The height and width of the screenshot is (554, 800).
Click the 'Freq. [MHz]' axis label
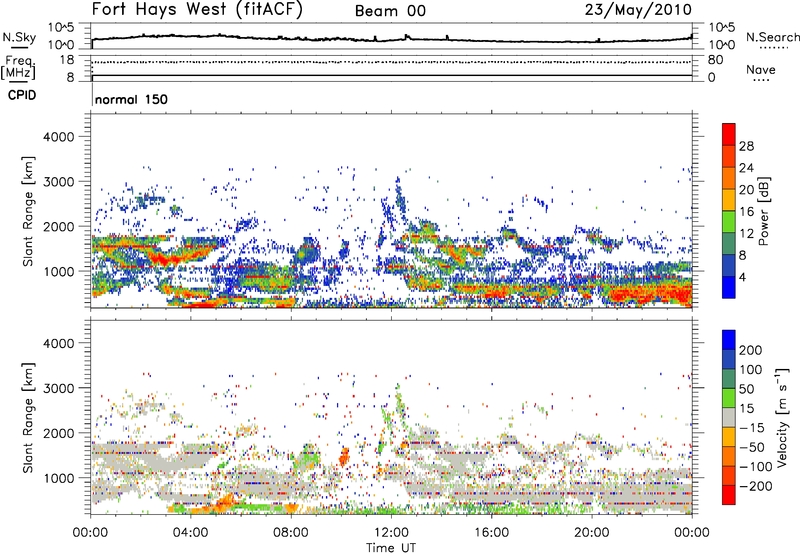coord(18,67)
